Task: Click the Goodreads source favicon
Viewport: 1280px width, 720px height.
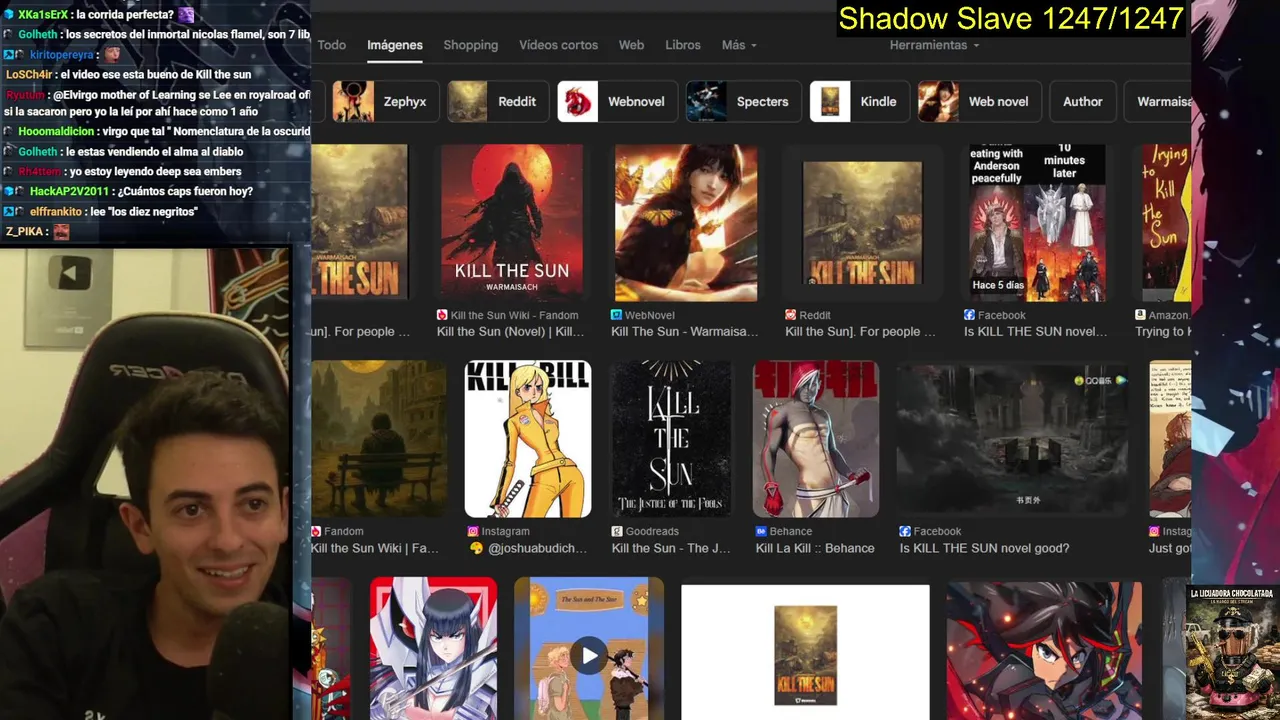Action: 616,532
